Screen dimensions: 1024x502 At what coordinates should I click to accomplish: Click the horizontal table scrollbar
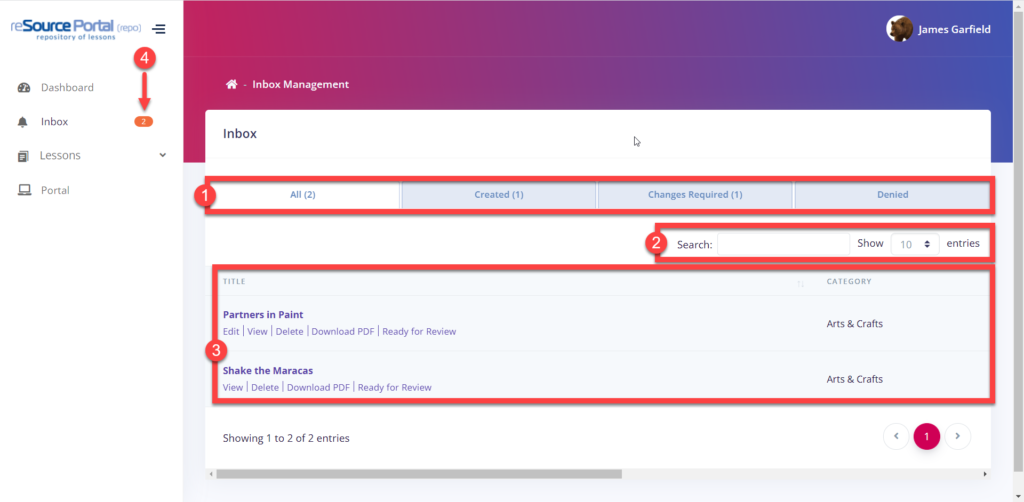pos(419,474)
